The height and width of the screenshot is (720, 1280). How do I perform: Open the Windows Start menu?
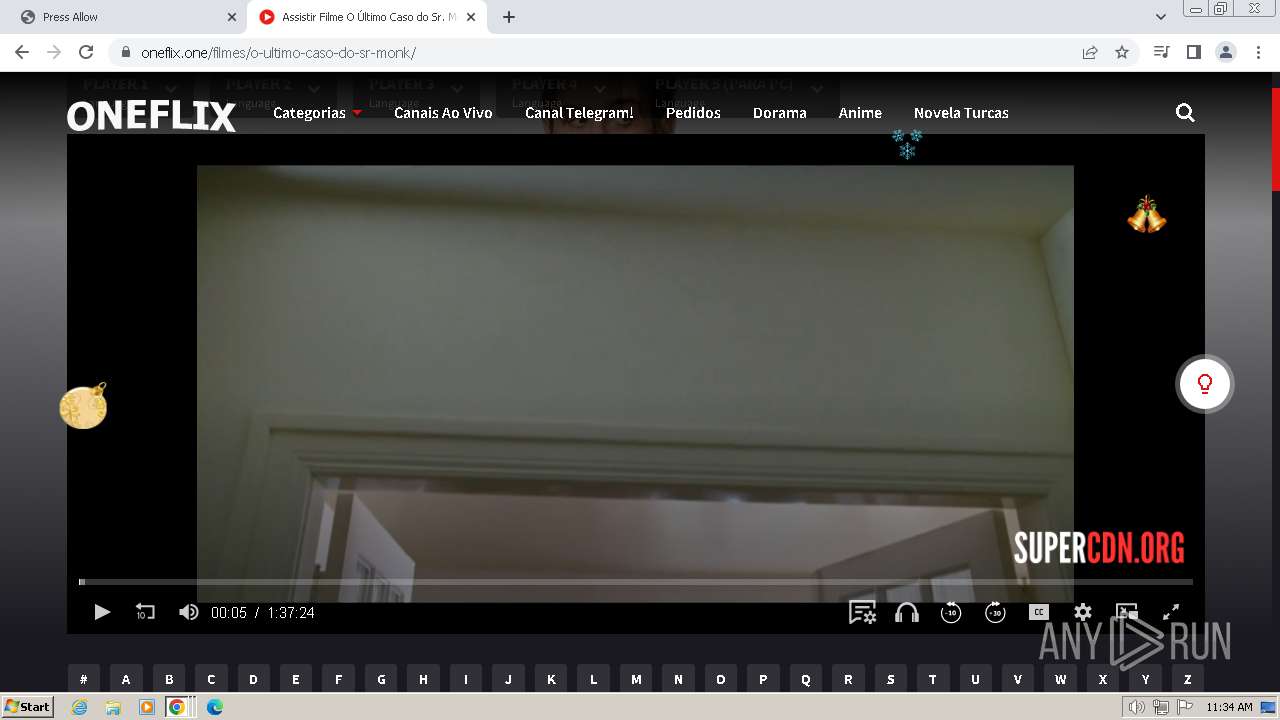pyautogui.click(x=27, y=707)
